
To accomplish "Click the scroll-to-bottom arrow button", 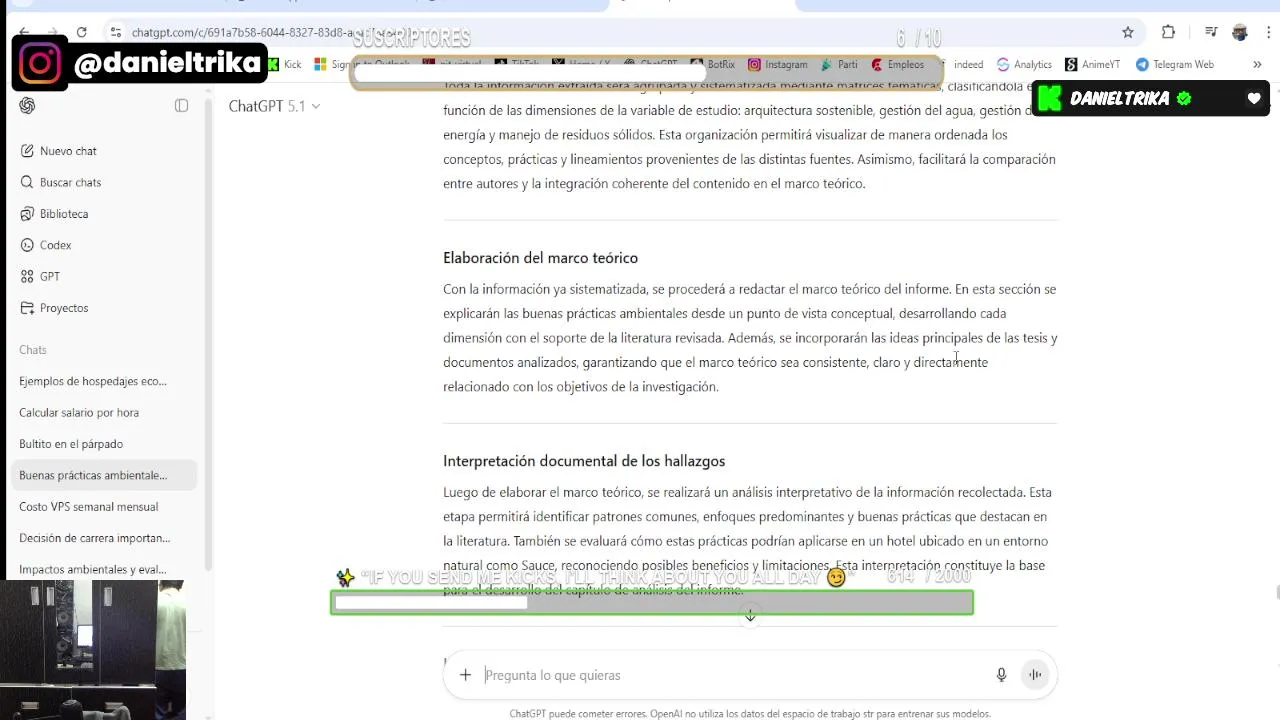I will coord(750,616).
